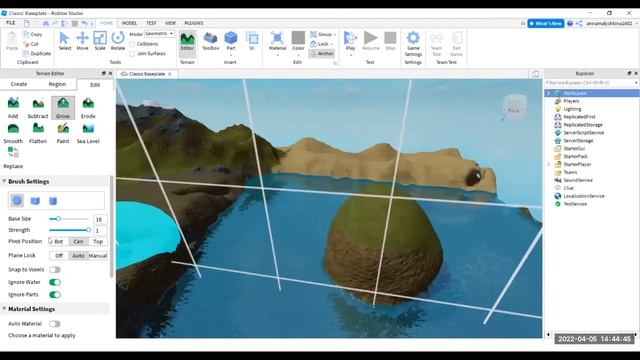Collapse the Brush Settings section
The image size is (640, 360).
pos(4,181)
